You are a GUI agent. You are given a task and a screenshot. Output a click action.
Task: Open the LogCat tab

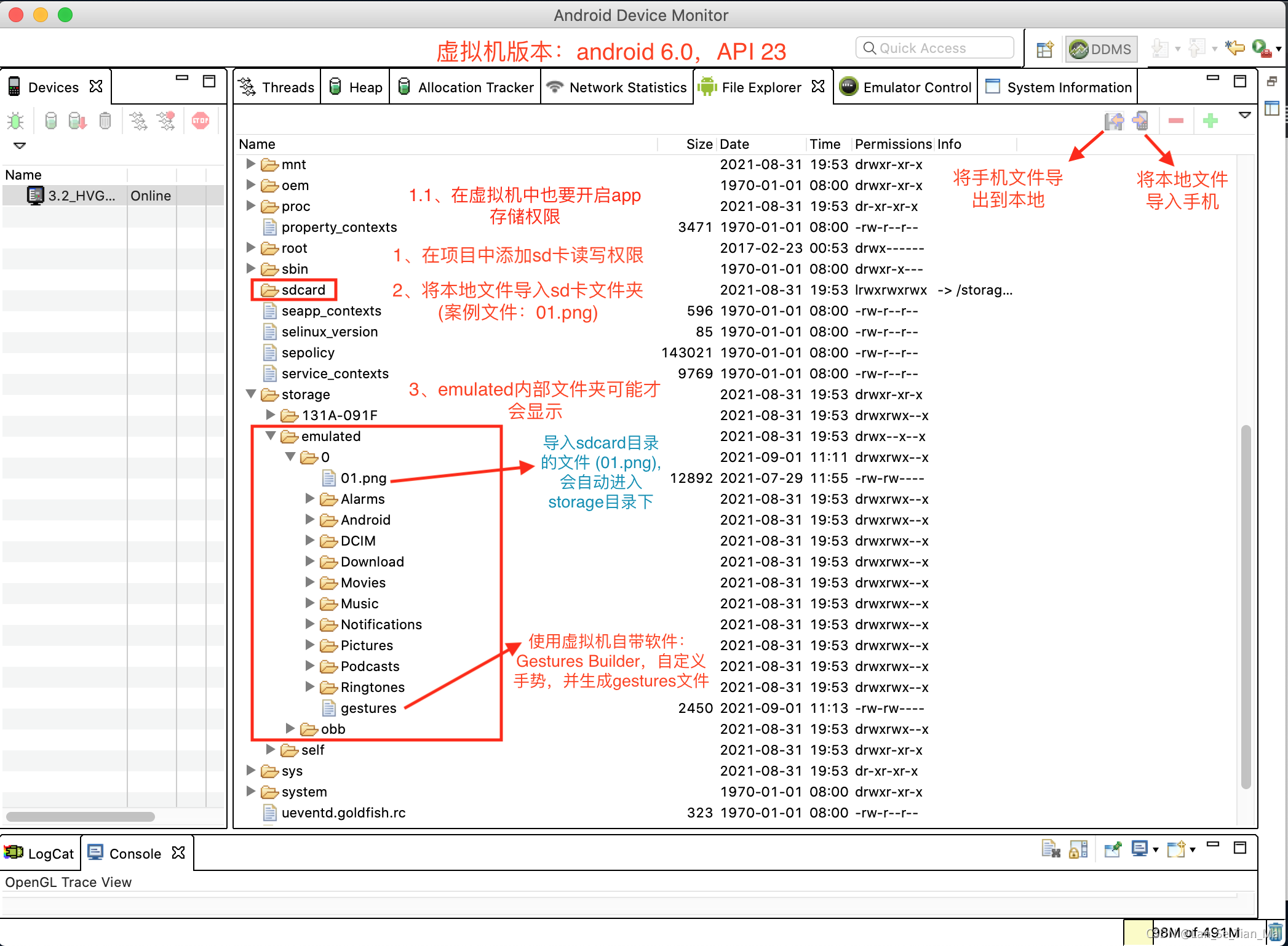click(x=41, y=853)
